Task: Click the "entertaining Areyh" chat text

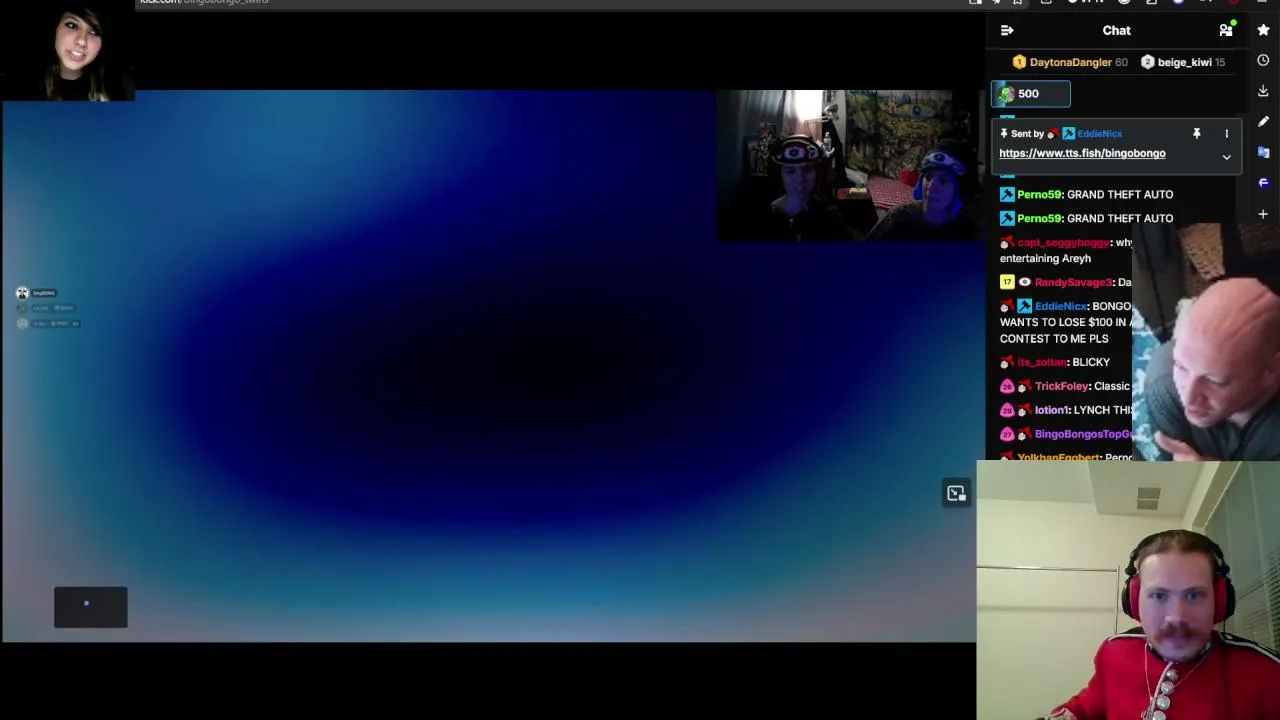Action: coord(1045,258)
